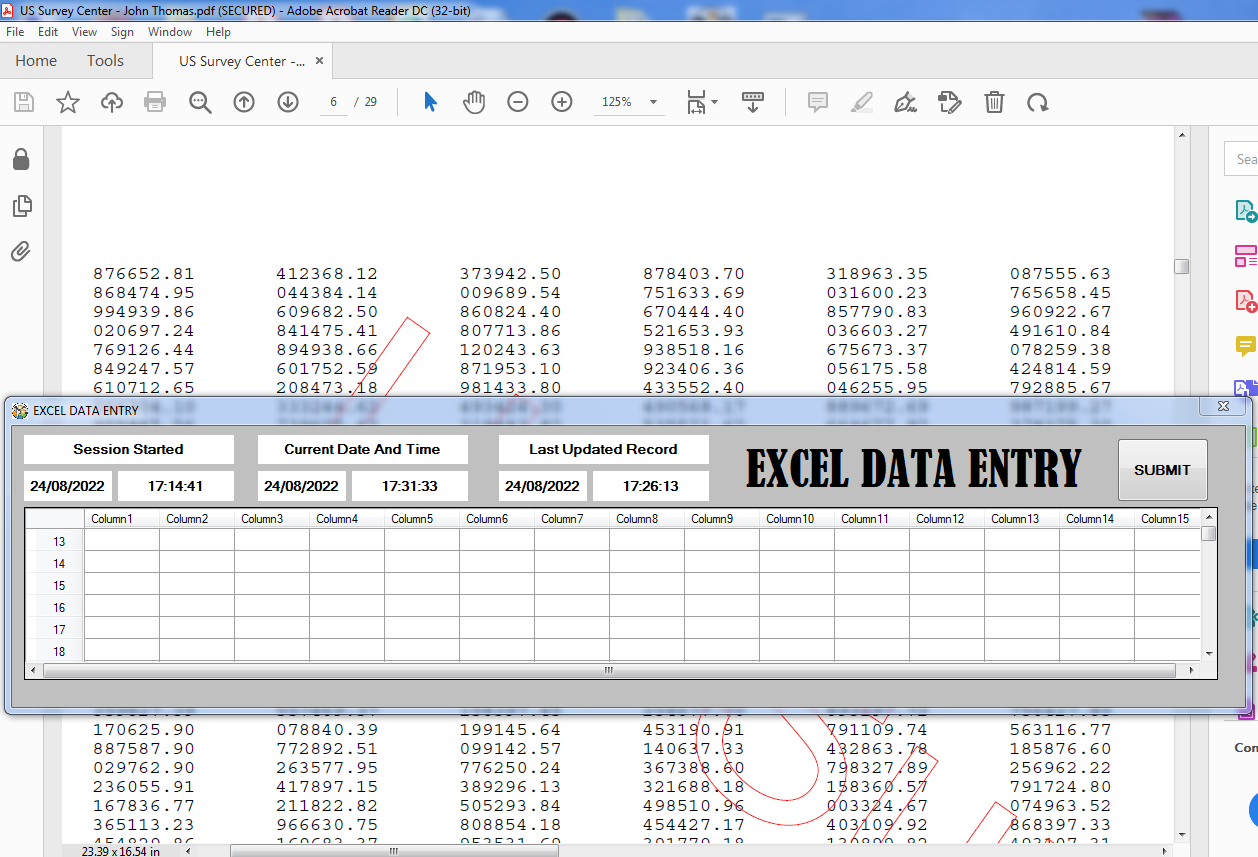Viewport: 1258px width, 857px height.
Task: Click the Column1 cell in row 13
Action: (x=121, y=541)
